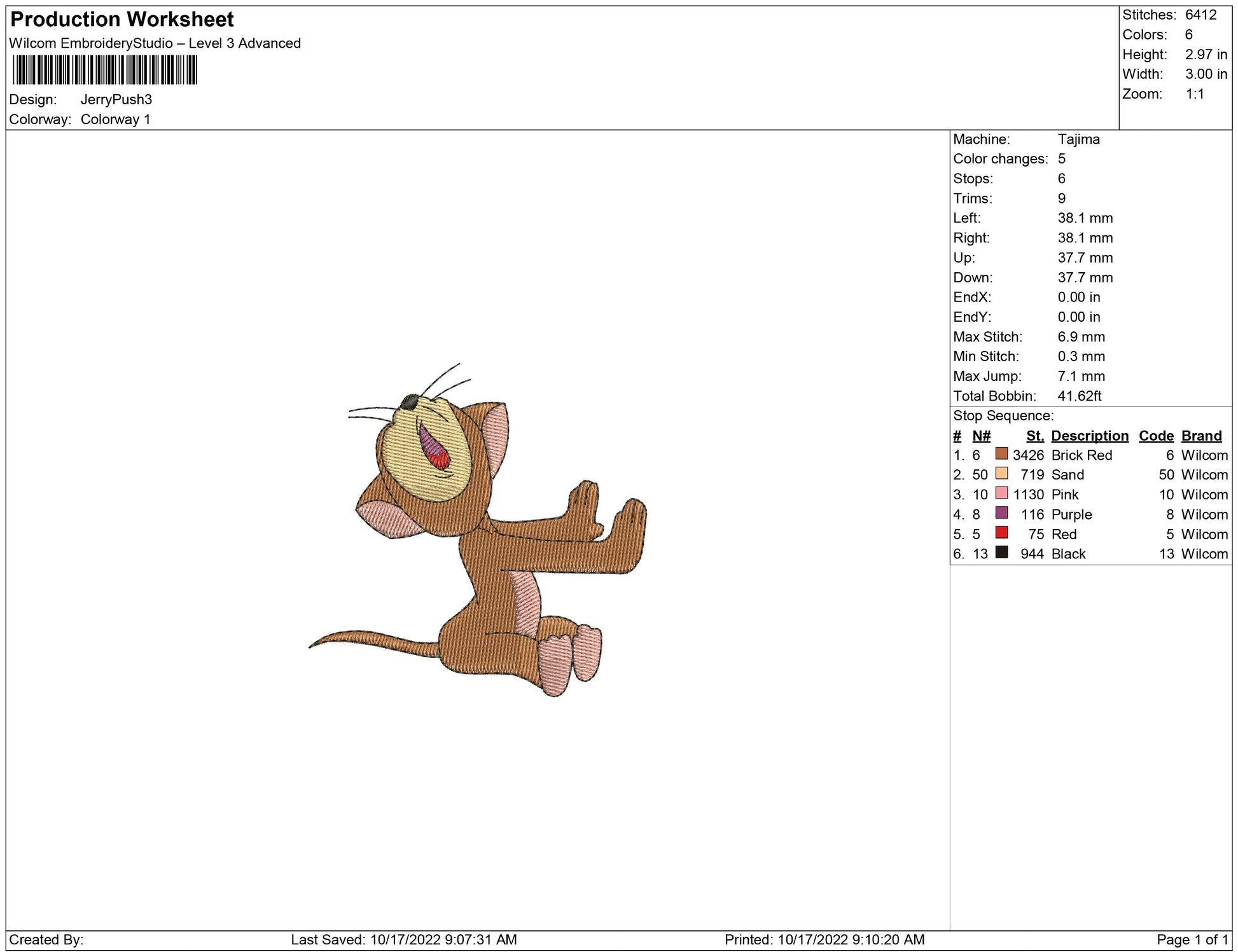Click the barcode under the studio title

click(105, 70)
